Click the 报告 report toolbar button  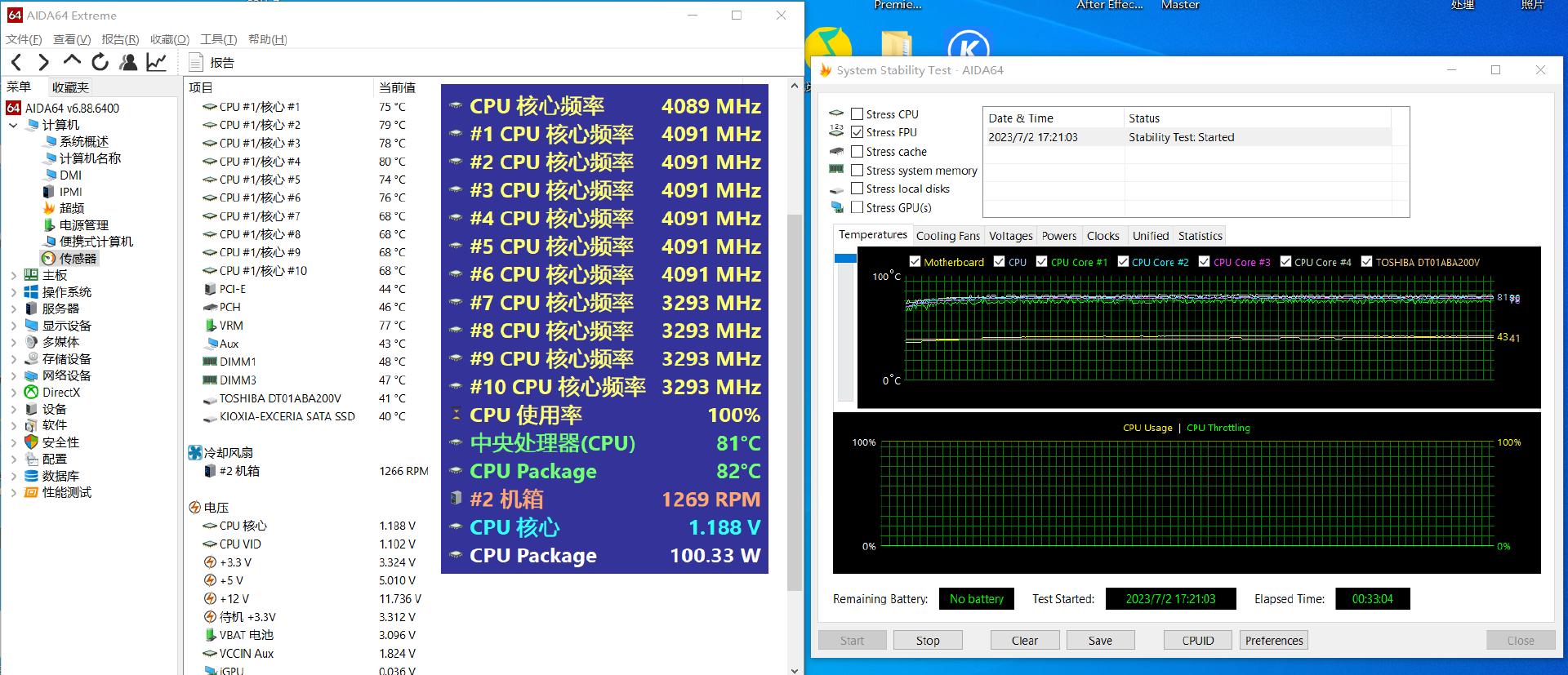[212, 62]
